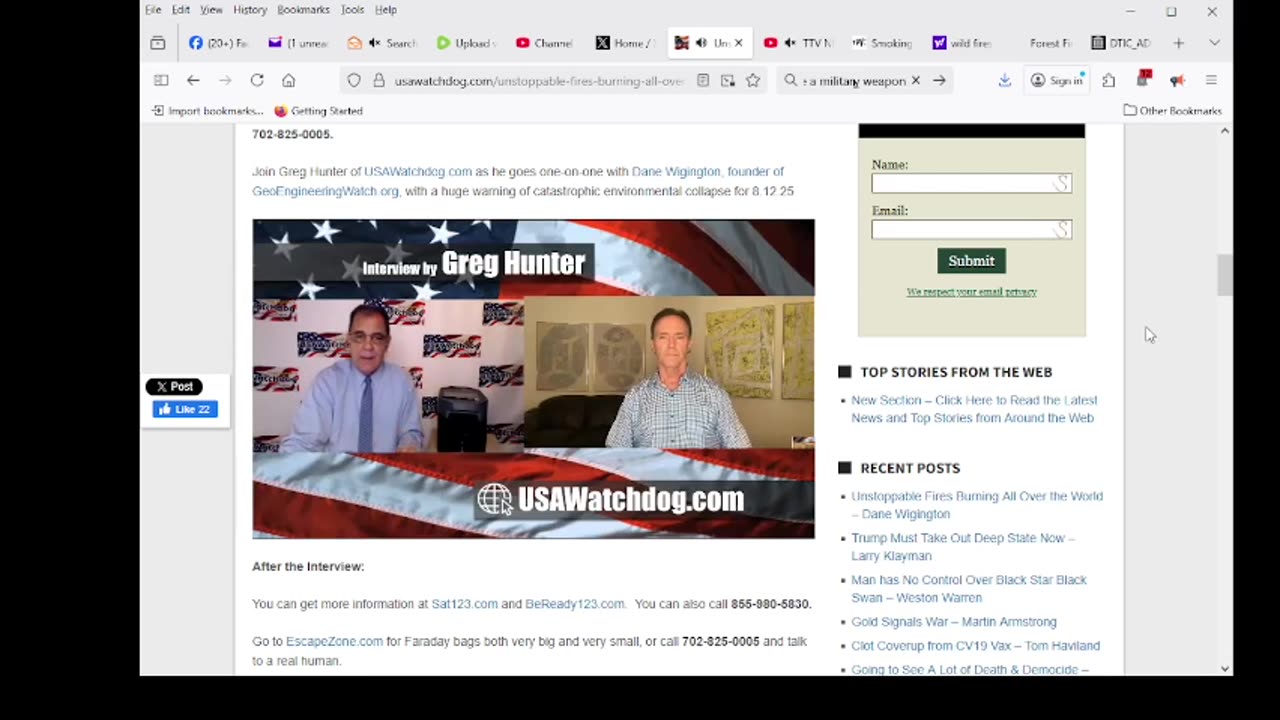Click the tracking protection shield icon

pyautogui.click(x=354, y=81)
